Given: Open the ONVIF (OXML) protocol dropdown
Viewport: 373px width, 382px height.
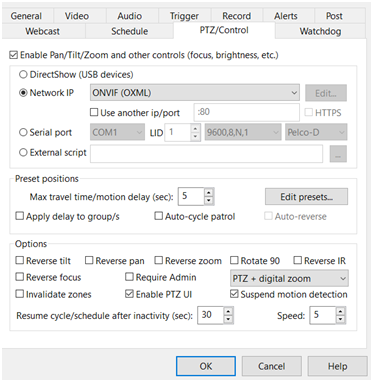Looking at the screenshot, I should (x=195, y=93).
